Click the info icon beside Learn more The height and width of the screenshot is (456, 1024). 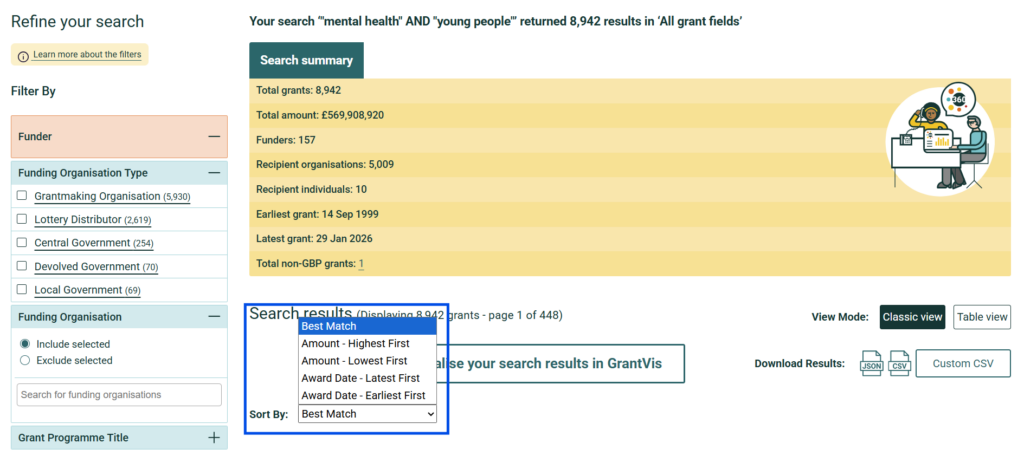[23, 55]
